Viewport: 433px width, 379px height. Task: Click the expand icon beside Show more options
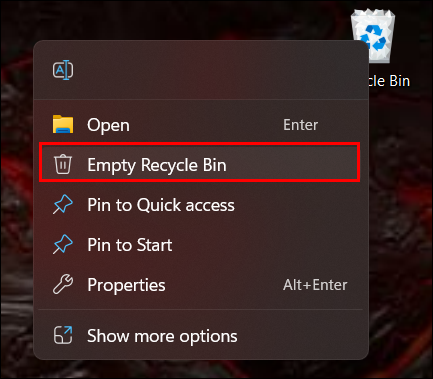63,335
